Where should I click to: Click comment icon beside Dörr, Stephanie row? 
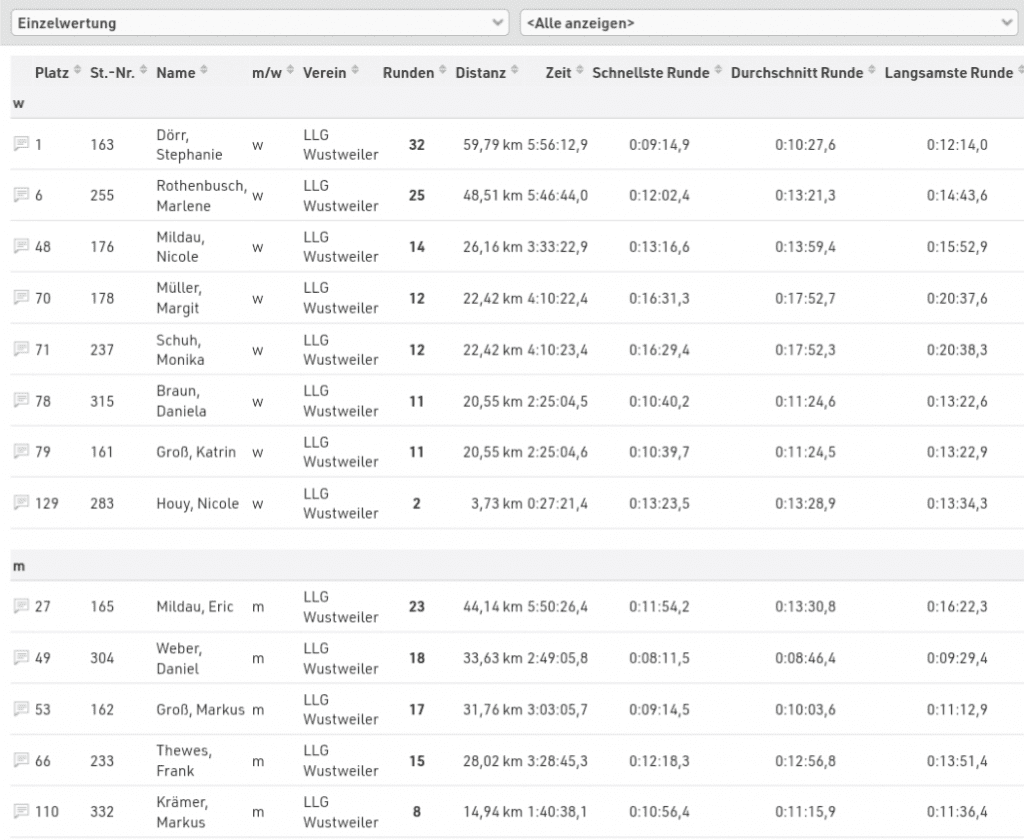pyautogui.click(x=21, y=144)
